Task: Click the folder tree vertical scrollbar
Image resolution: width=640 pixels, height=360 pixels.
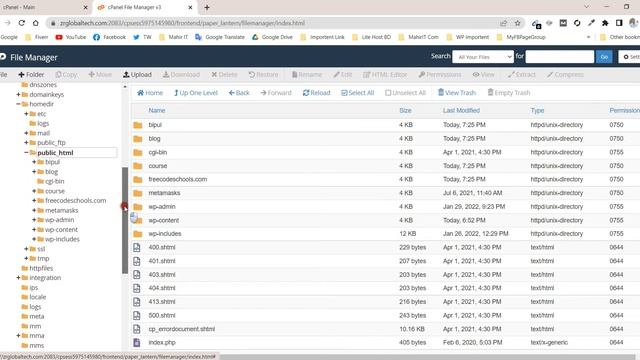Action: pos(125,220)
